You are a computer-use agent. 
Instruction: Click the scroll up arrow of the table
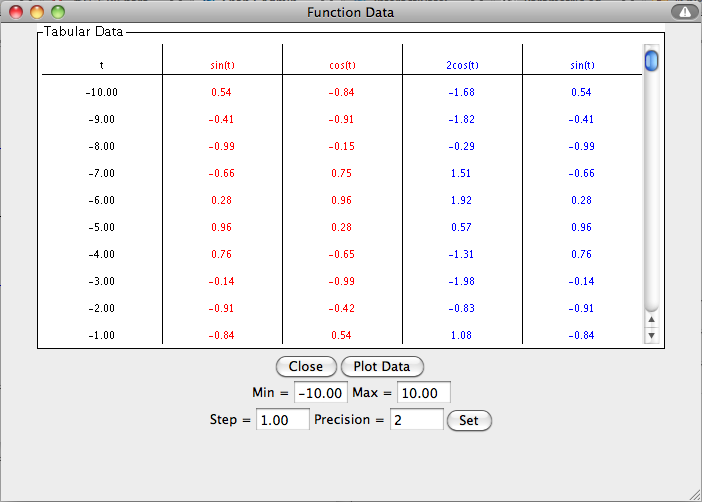652,320
